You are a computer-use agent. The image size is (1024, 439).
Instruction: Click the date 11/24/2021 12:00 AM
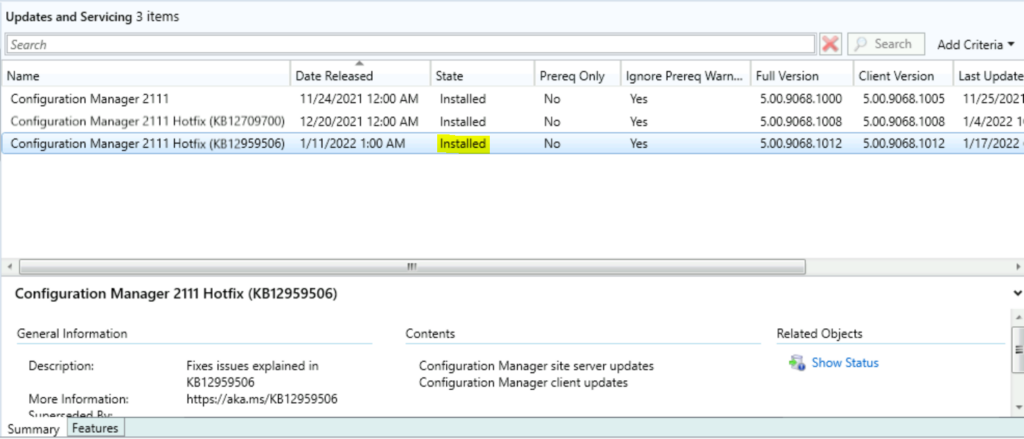coord(359,99)
